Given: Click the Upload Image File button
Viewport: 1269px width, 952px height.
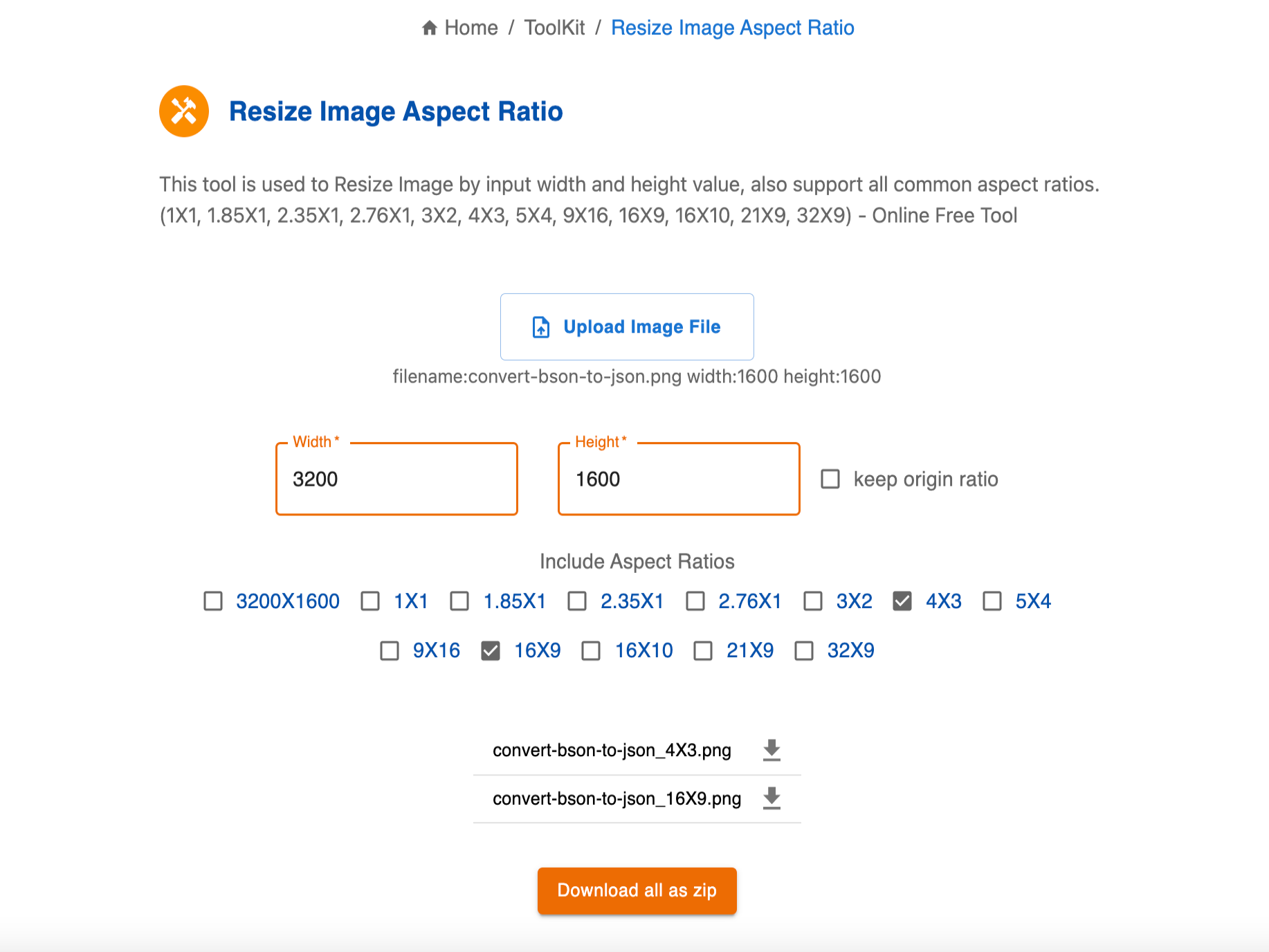Looking at the screenshot, I should (627, 327).
